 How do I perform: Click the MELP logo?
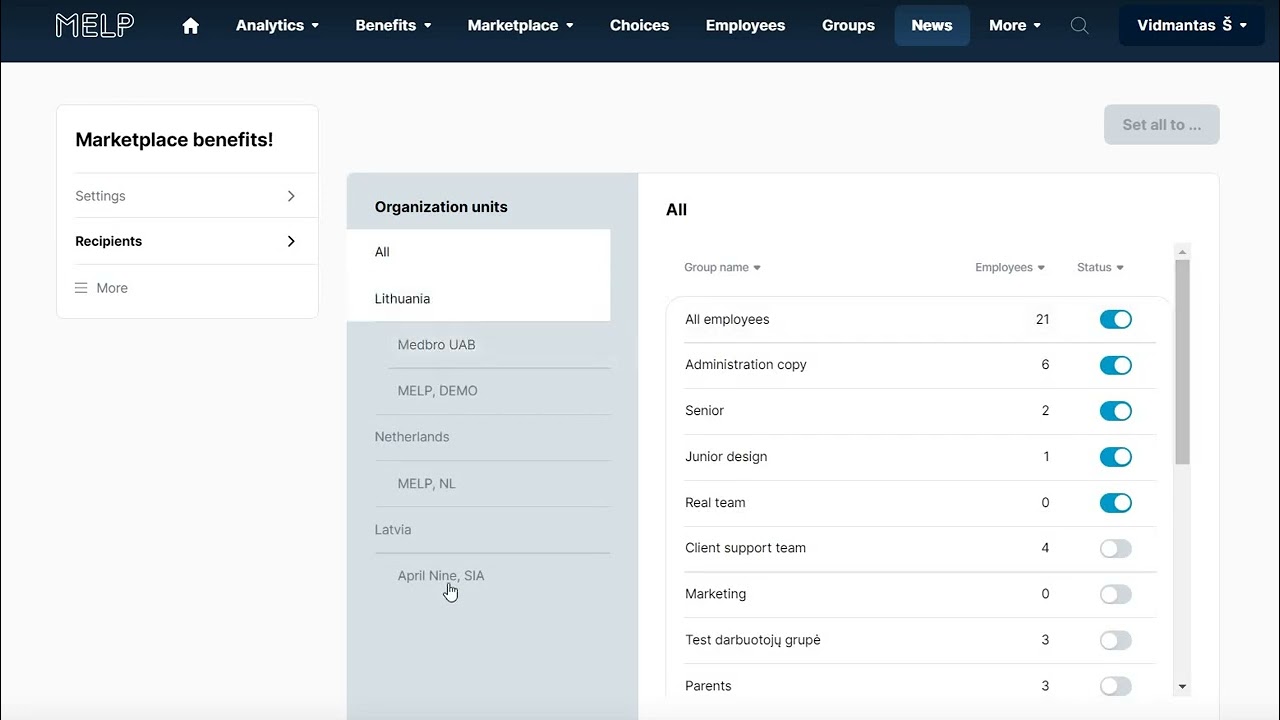(95, 26)
